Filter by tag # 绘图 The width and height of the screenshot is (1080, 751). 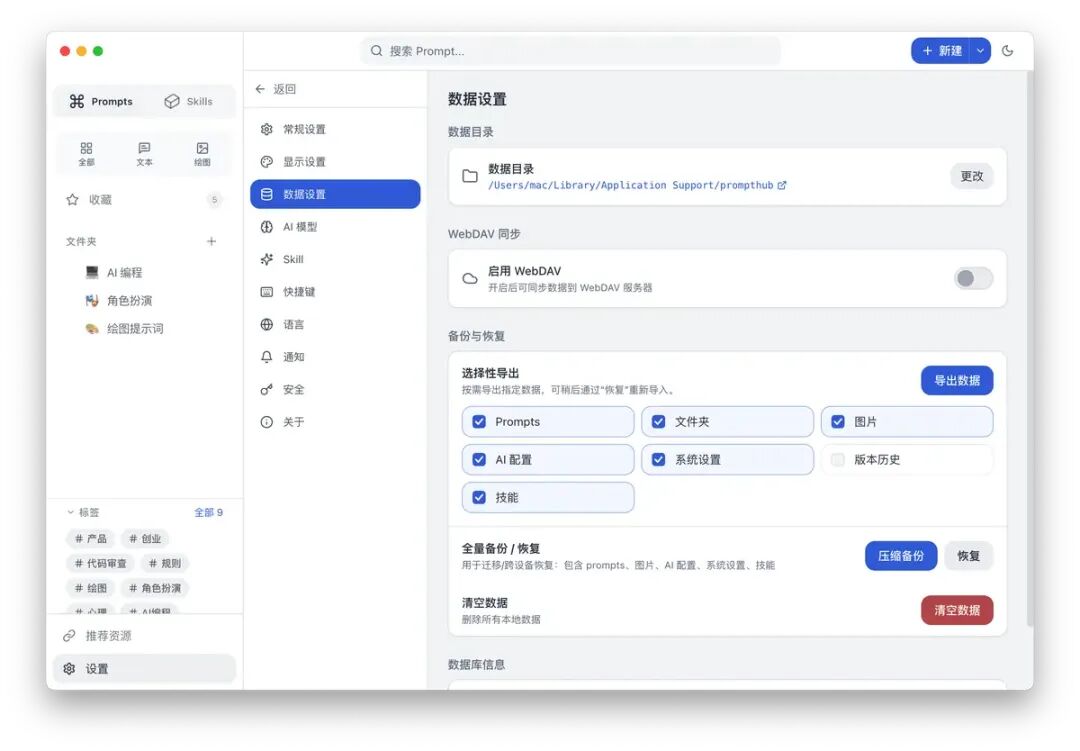(x=90, y=588)
